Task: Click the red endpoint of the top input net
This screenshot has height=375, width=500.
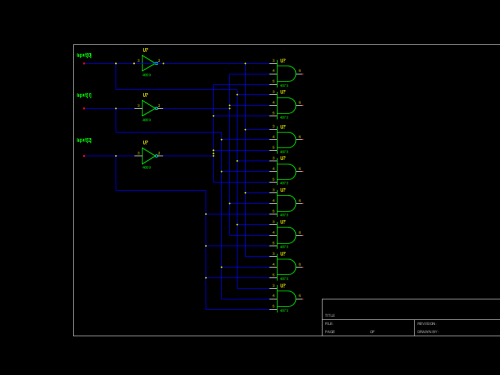Action: (x=84, y=63)
